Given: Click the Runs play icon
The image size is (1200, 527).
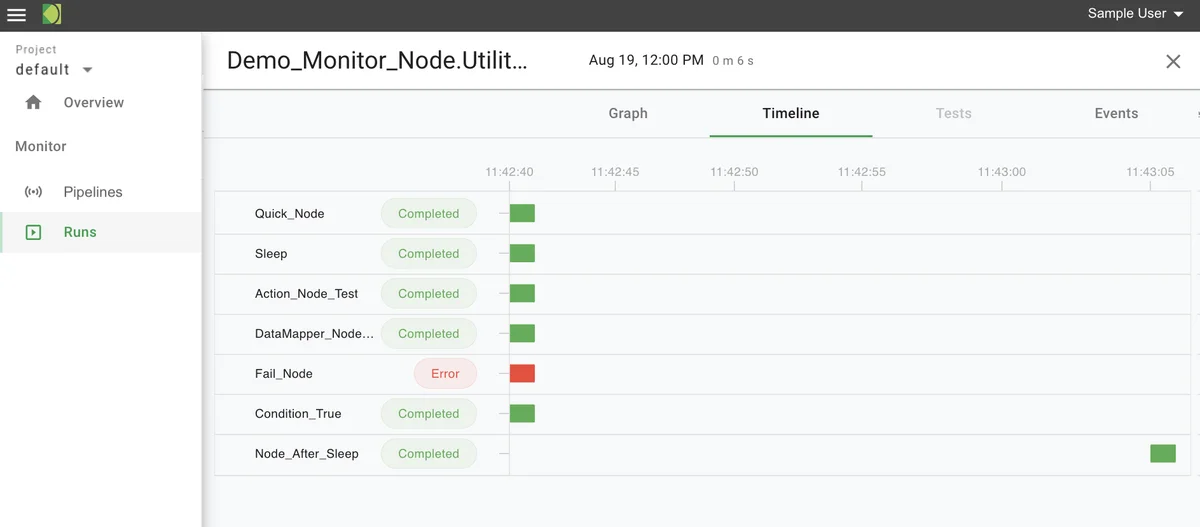Looking at the screenshot, I should (33, 232).
